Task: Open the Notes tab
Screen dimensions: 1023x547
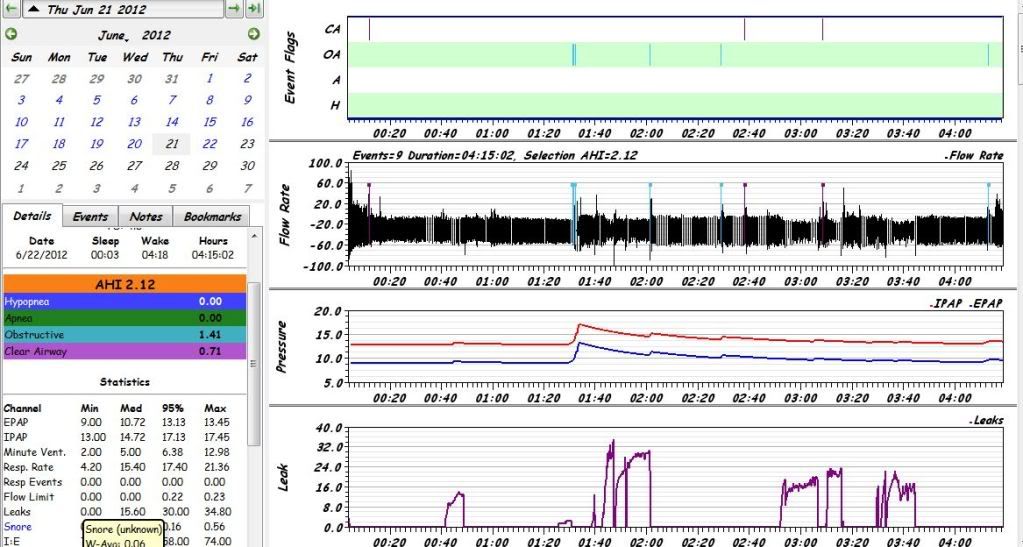Action: pos(145,217)
